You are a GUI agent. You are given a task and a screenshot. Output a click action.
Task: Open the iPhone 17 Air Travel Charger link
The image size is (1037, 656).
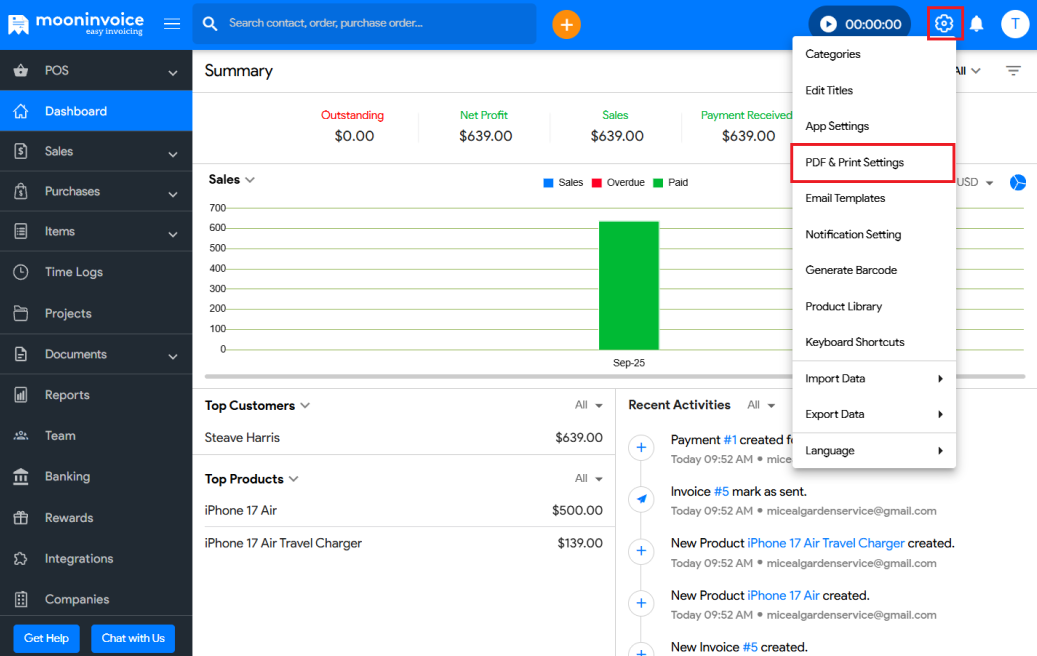[825, 543]
